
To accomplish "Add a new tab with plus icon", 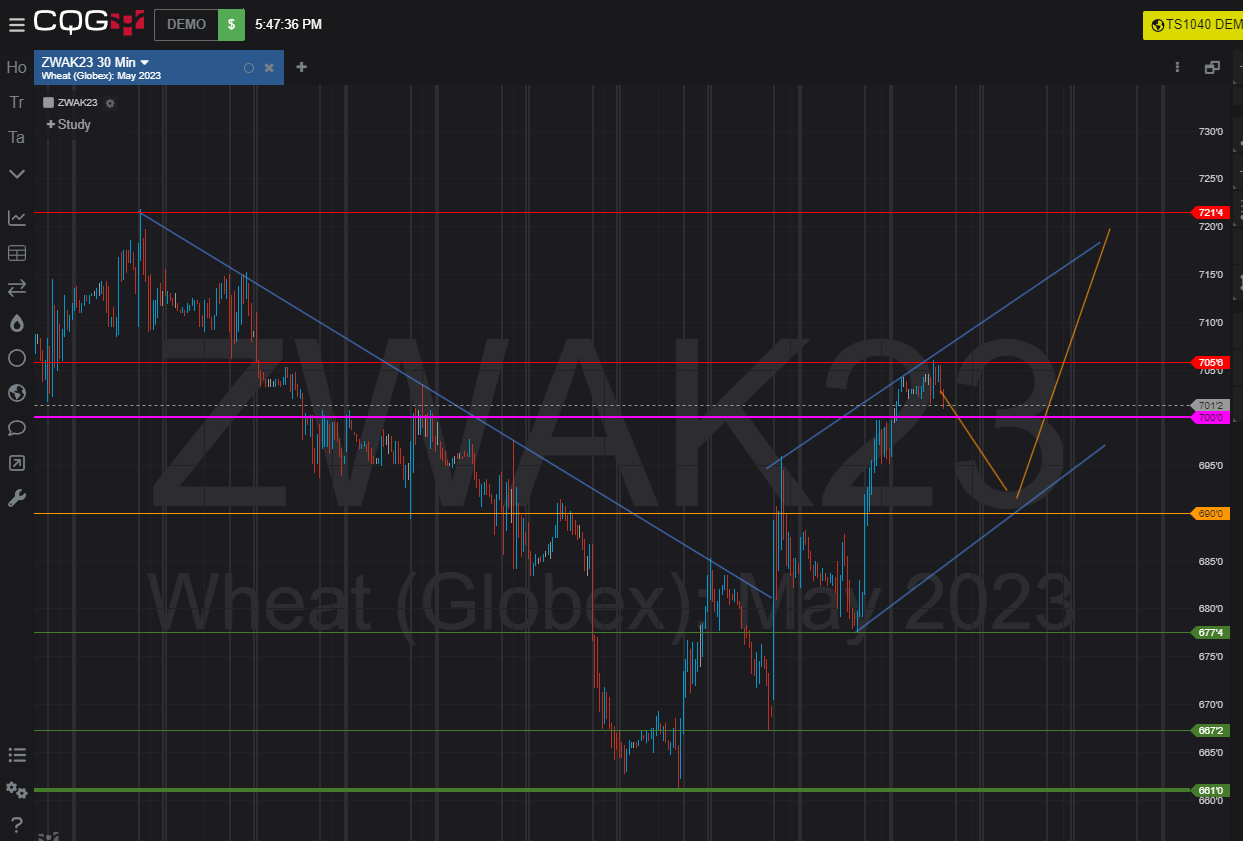I will 301,67.
